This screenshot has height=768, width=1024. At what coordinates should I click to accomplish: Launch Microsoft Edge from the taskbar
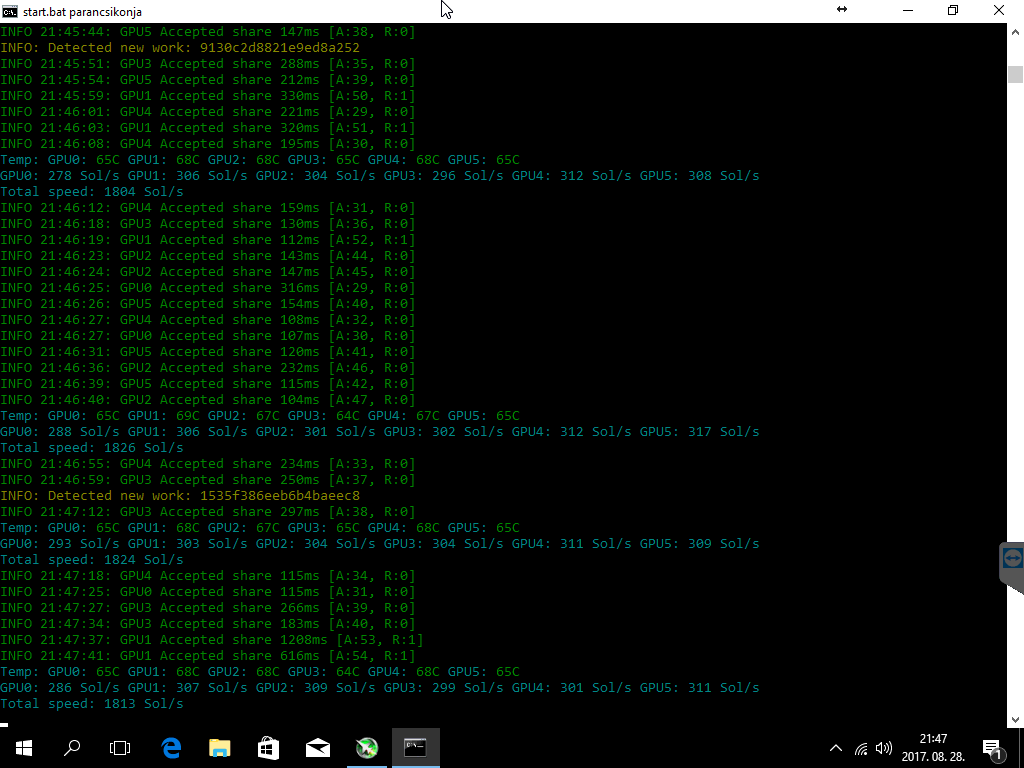[171, 748]
